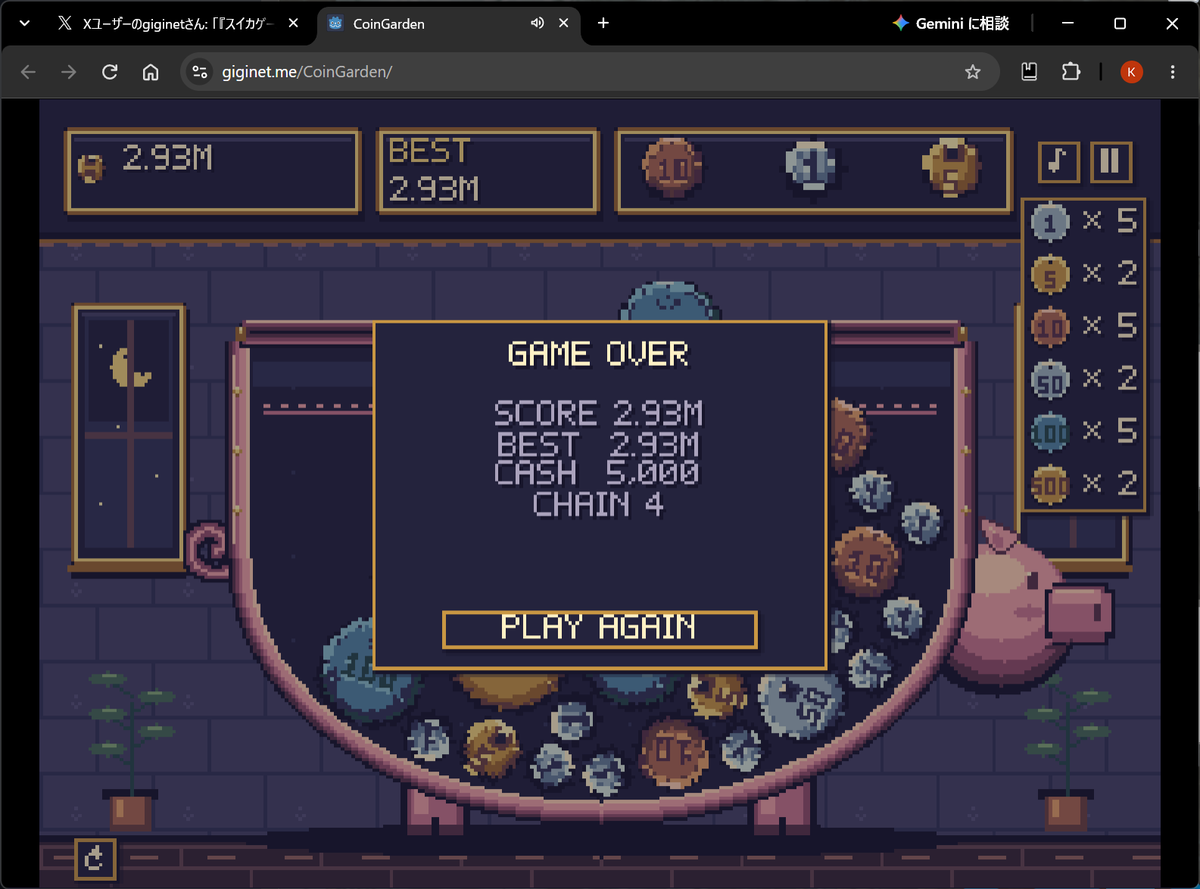
Task: Click the gold coin in preview panel
Action: coord(950,167)
